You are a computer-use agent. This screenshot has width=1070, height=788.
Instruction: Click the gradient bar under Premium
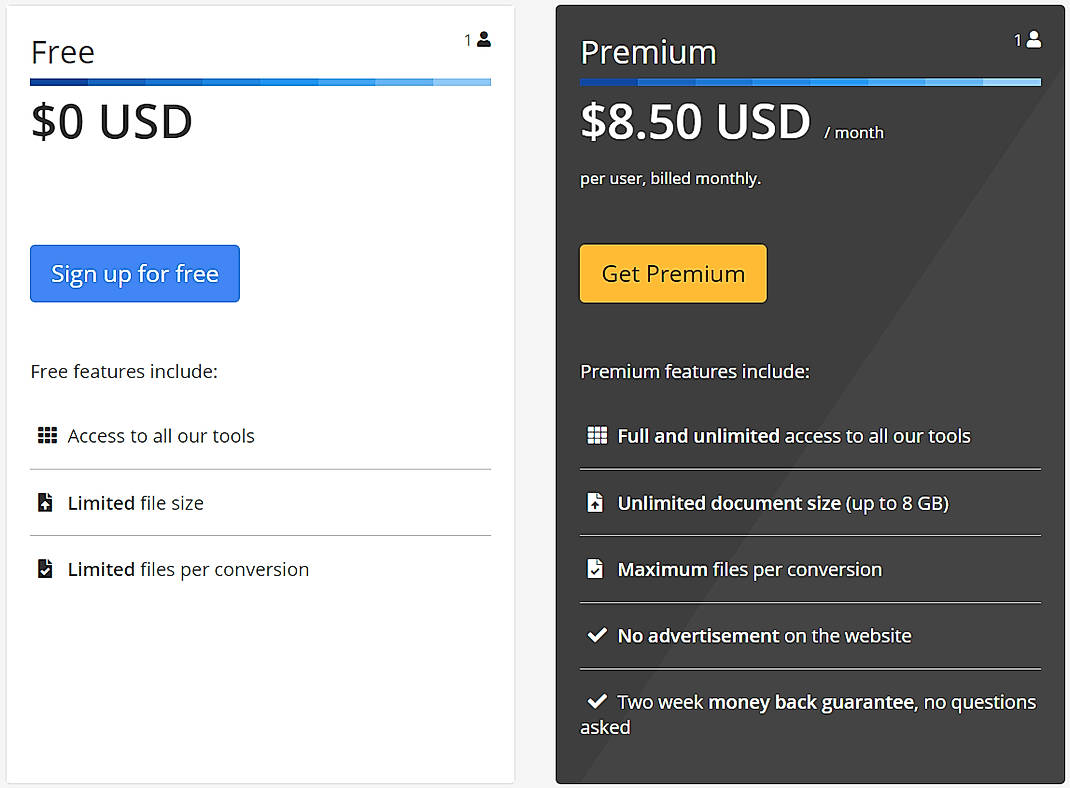point(810,81)
